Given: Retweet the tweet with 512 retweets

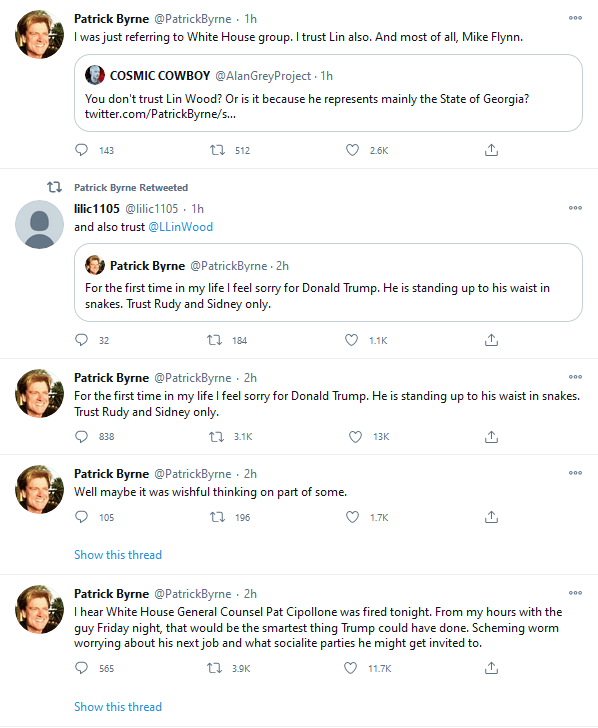Looking at the screenshot, I should click(x=217, y=150).
